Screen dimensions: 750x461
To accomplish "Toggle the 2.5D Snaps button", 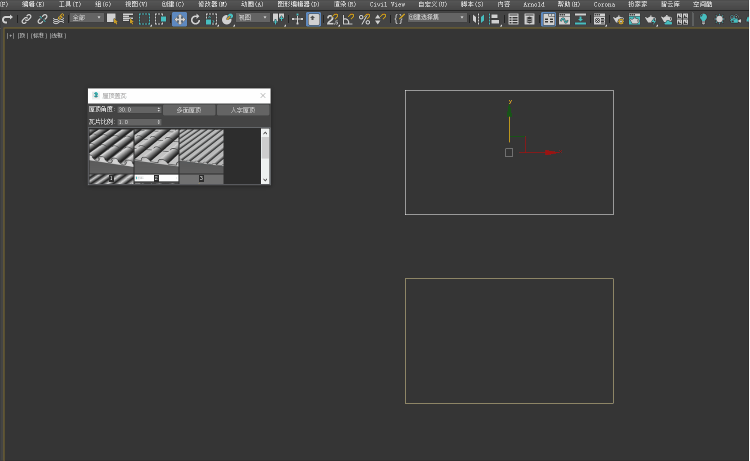I will pos(332,19).
